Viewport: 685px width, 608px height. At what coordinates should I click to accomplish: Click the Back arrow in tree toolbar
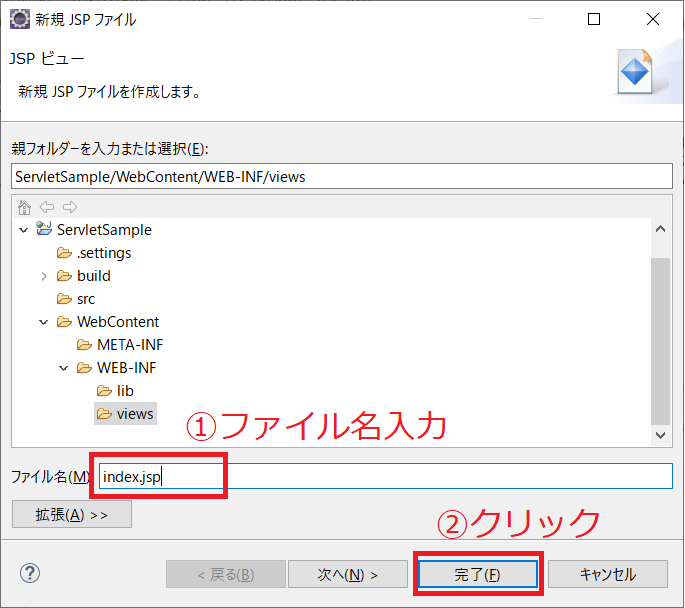tap(47, 207)
